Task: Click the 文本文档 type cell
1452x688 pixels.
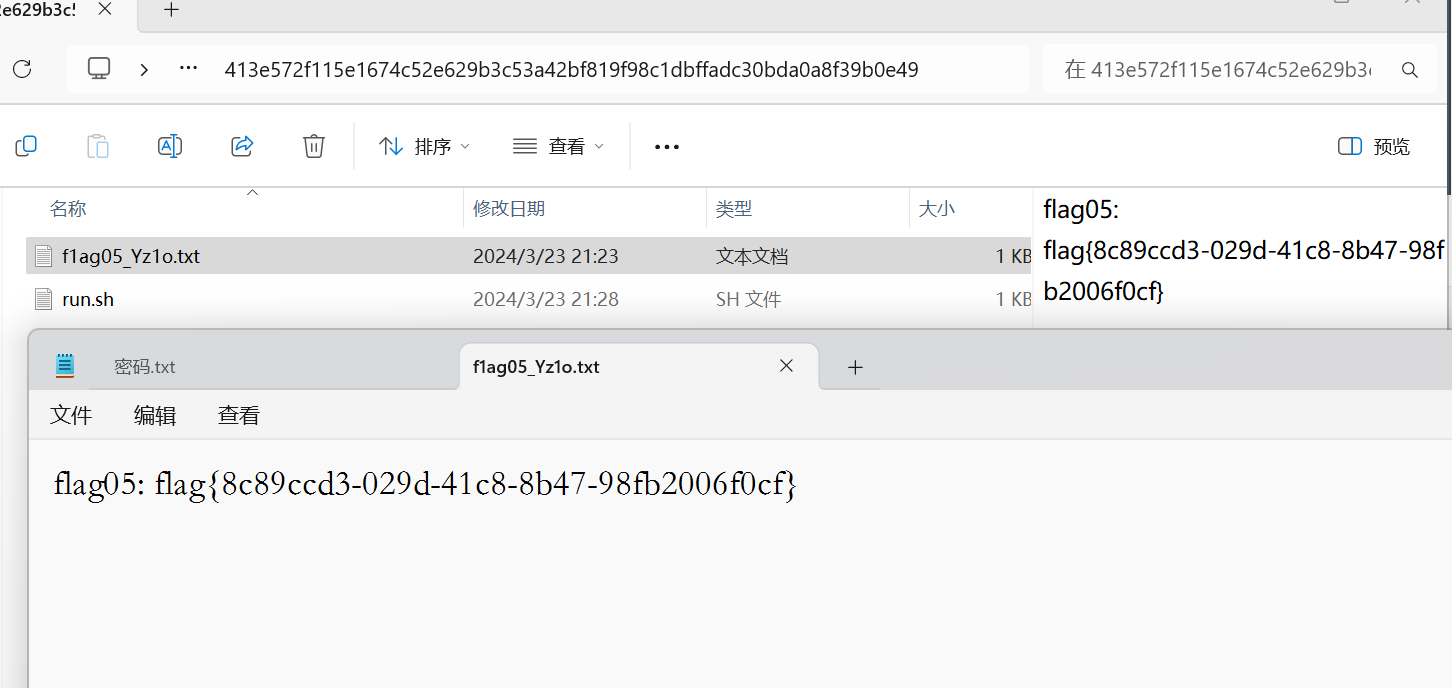Action: click(752, 256)
